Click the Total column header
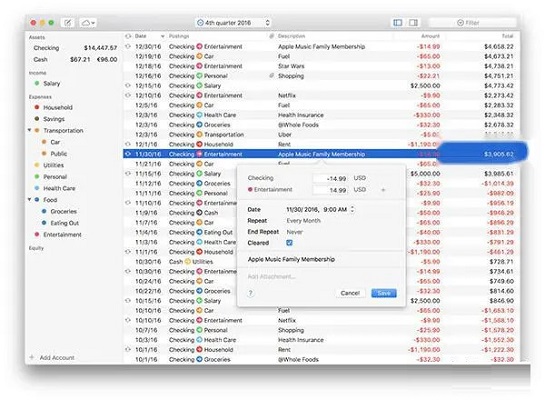Image resolution: width=545 pixels, height=400 pixels. point(507,36)
